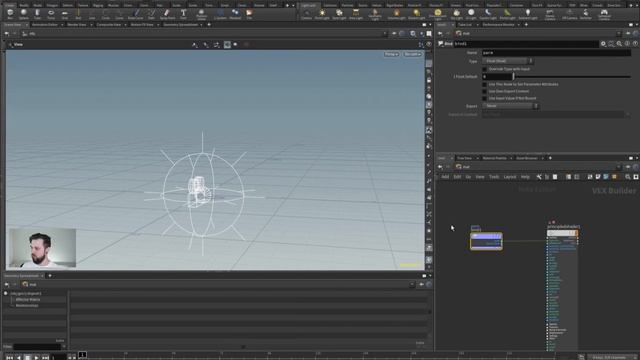Open the Export dropdown in parameters
The image size is (640, 360).
coord(511,106)
